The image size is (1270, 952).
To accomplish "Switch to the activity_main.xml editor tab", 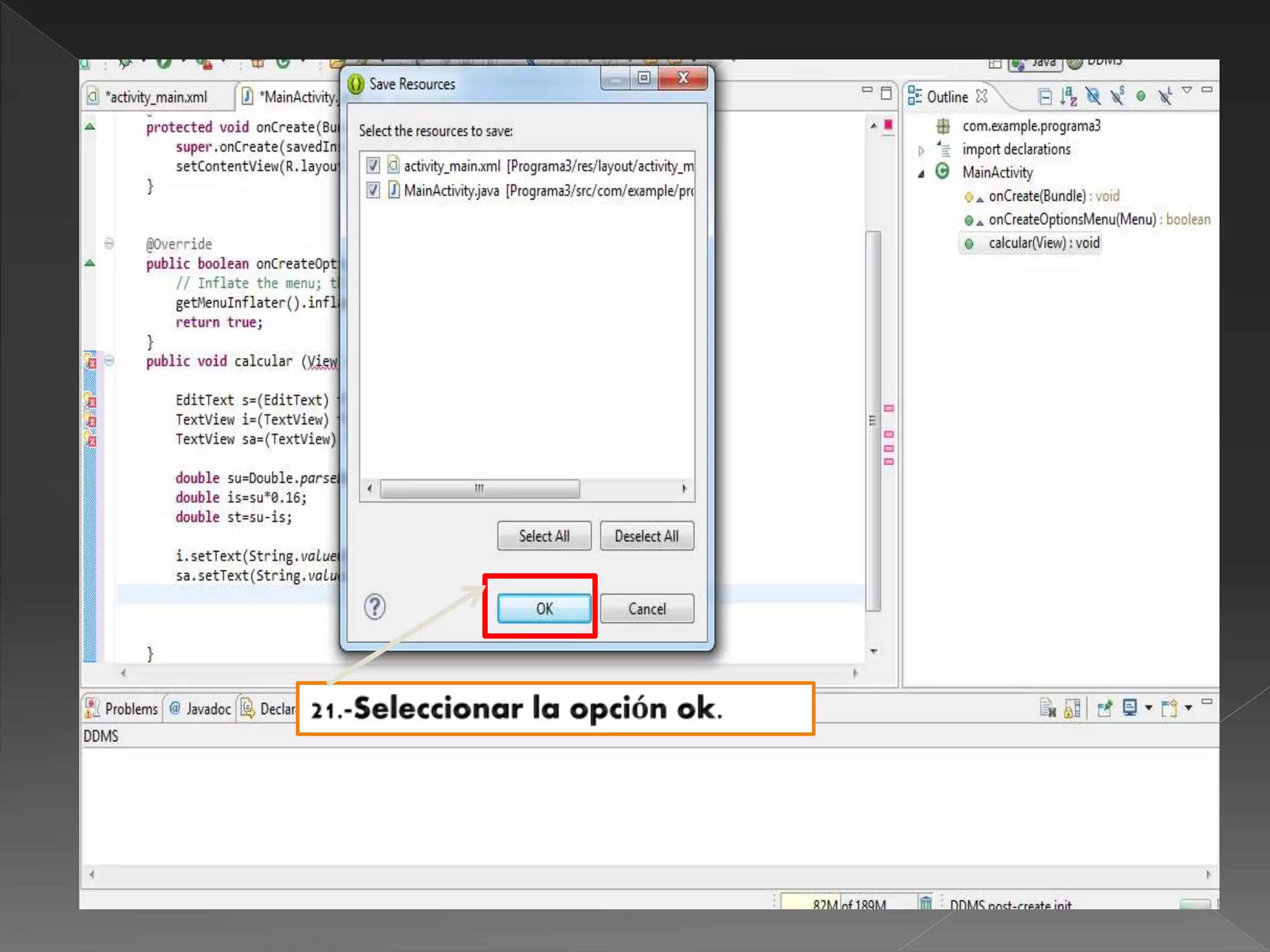I will click(x=155, y=97).
